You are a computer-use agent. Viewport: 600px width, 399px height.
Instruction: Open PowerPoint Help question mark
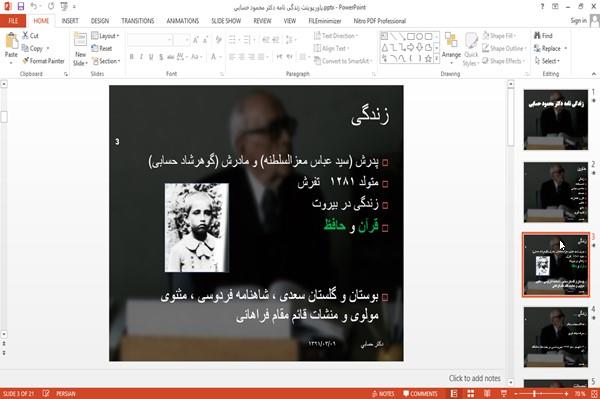pos(542,7)
